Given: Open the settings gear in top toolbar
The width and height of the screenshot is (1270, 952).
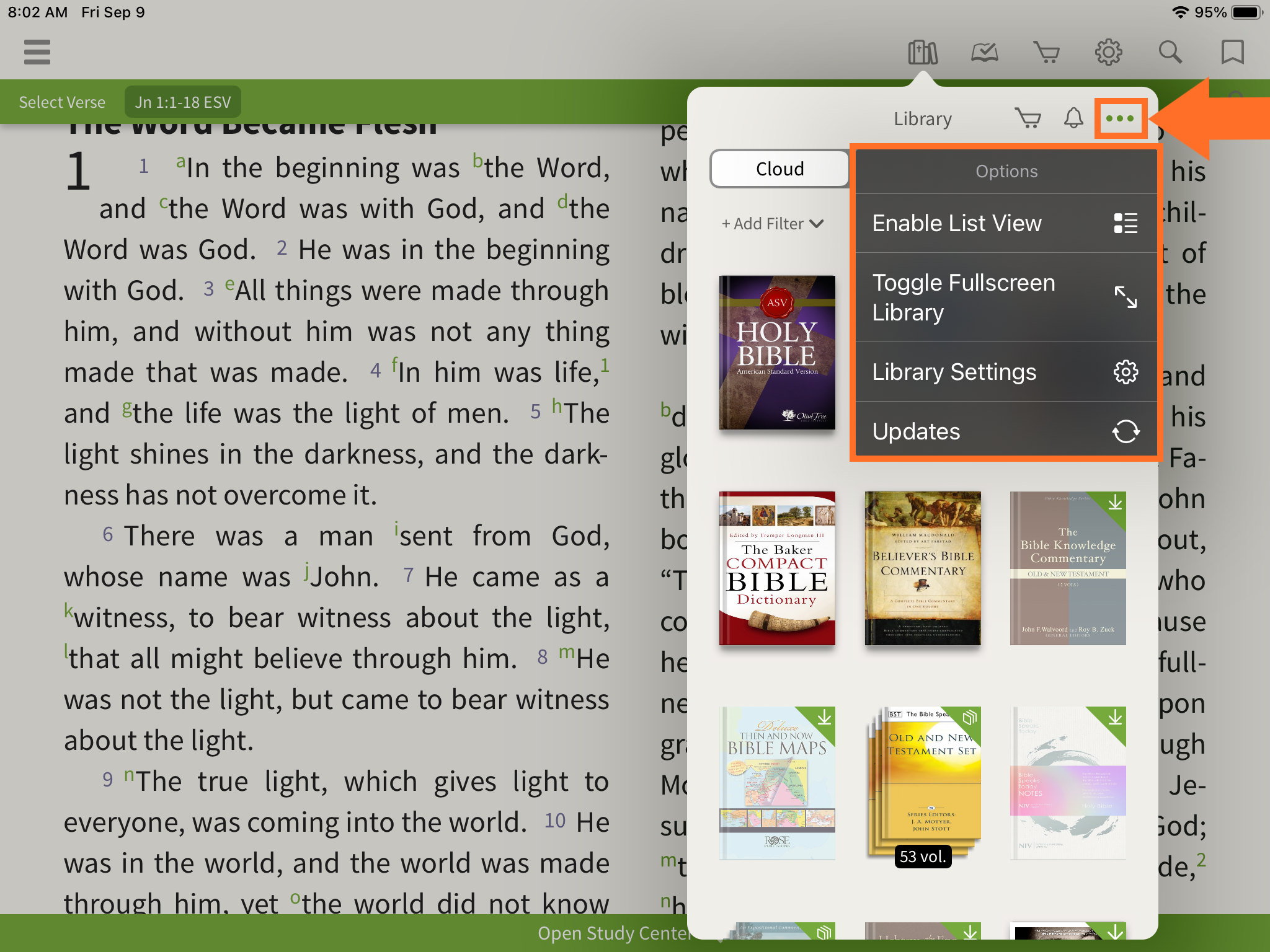Looking at the screenshot, I should coord(1109,52).
